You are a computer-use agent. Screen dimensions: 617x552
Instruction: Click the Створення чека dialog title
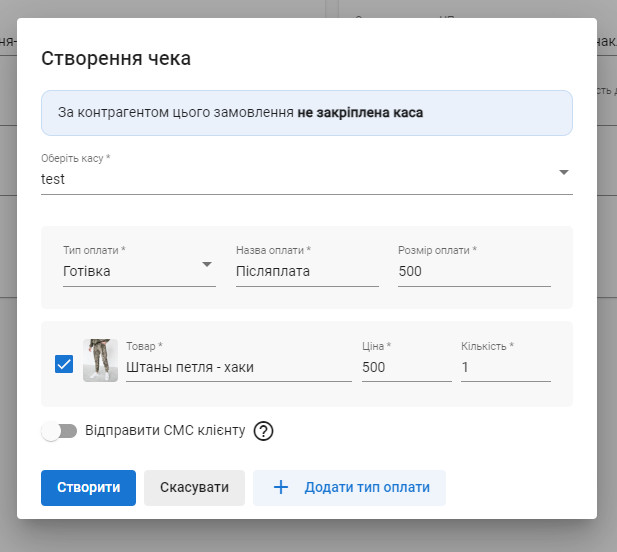pyautogui.click(x=116, y=58)
